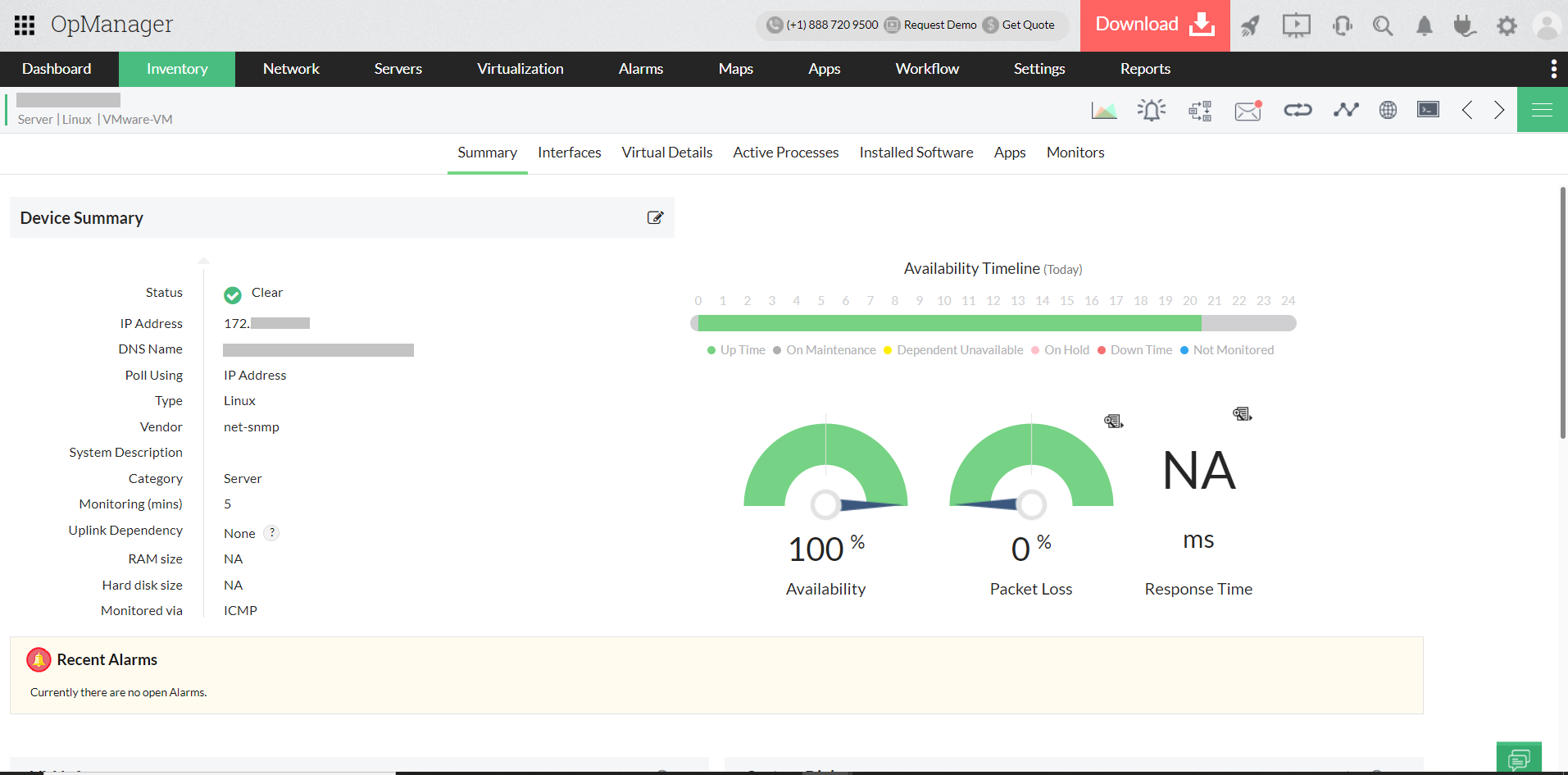Select the Summary tab
This screenshot has height=775, width=1568.
(x=488, y=153)
